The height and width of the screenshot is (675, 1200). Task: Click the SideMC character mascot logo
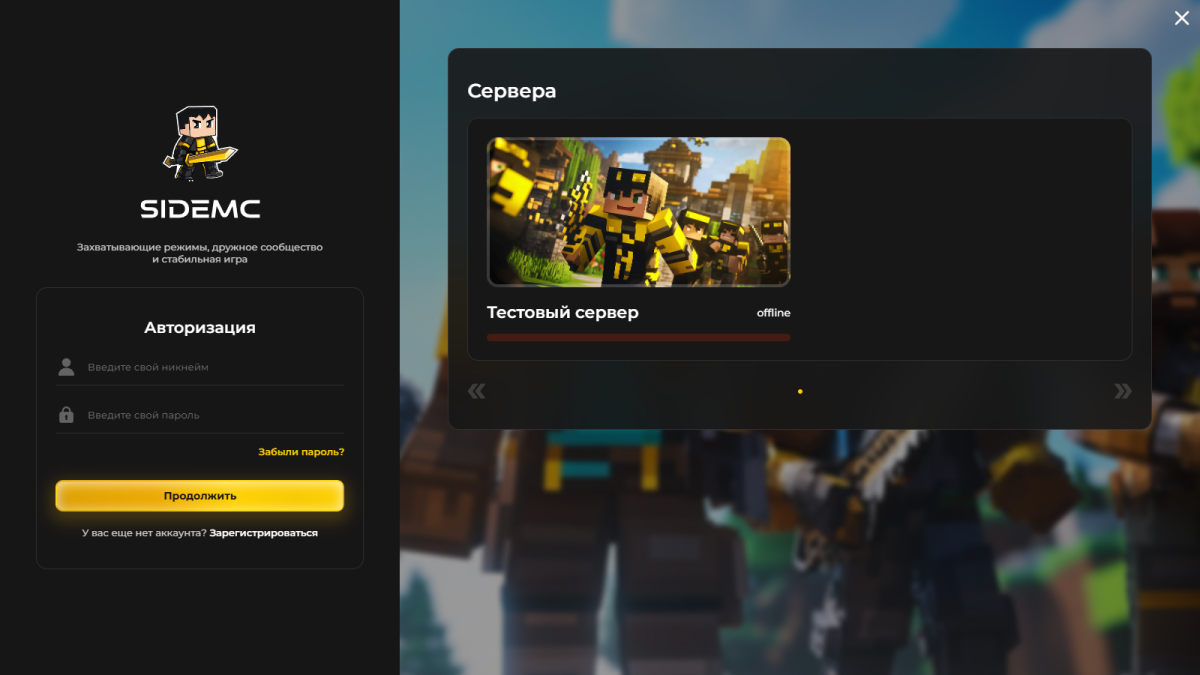coord(200,143)
